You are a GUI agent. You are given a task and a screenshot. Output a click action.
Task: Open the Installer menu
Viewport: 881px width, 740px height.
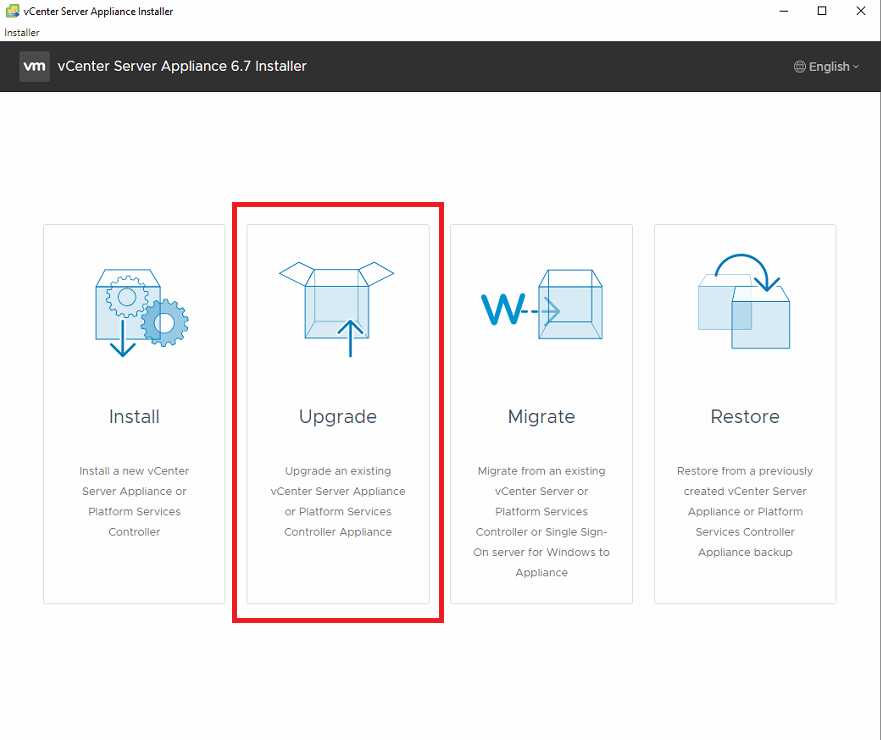coord(22,33)
